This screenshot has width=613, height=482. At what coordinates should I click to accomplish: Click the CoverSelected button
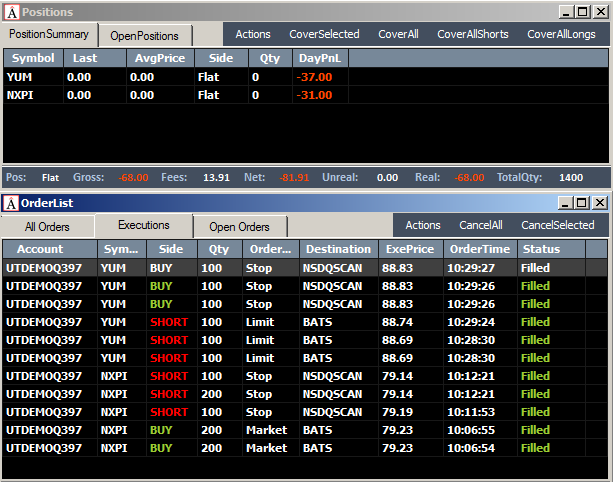(x=324, y=34)
